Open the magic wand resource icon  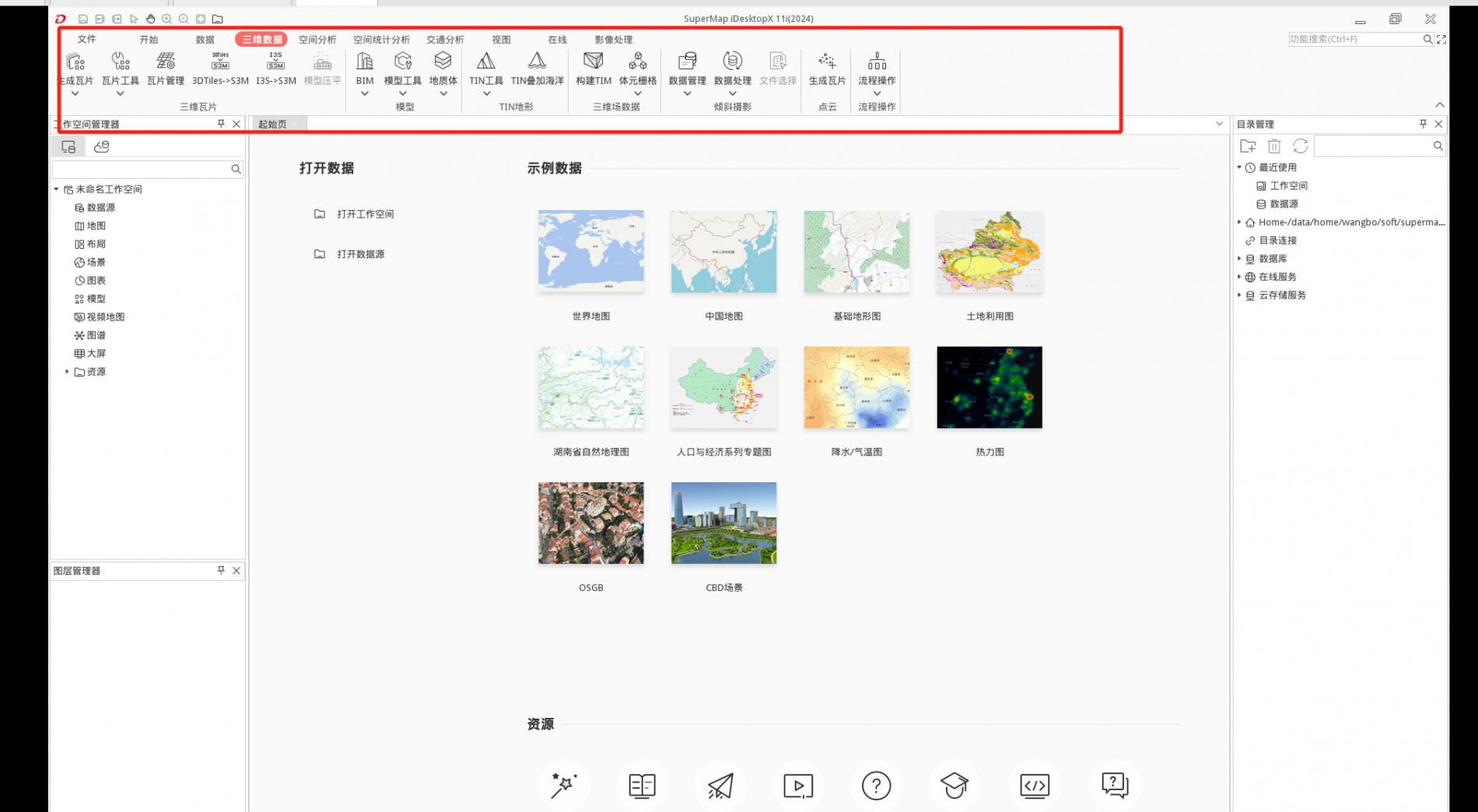click(564, 786)
